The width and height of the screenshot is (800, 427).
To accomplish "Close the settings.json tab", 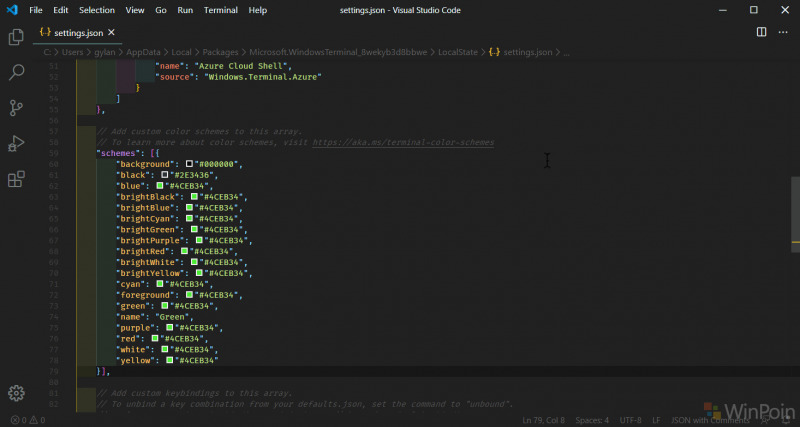I will (x=111, y=33).
